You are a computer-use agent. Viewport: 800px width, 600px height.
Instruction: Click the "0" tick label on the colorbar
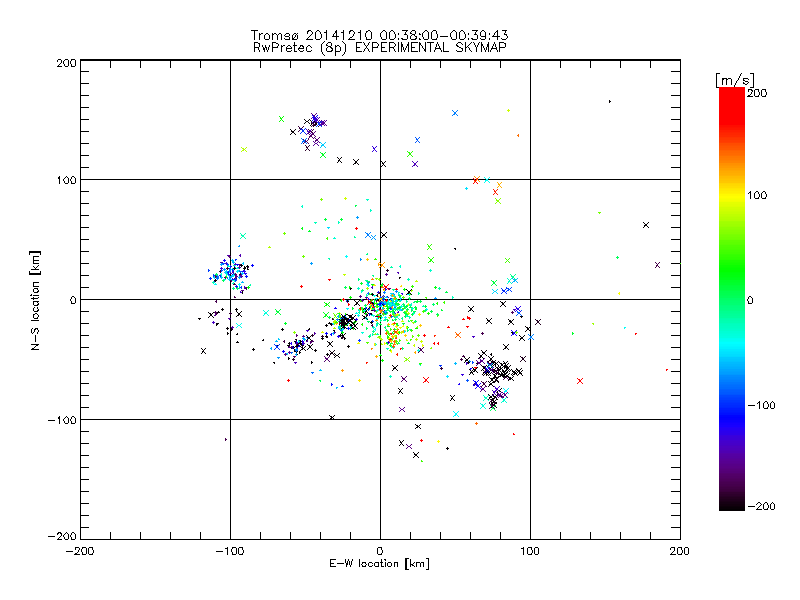[750, 301]
